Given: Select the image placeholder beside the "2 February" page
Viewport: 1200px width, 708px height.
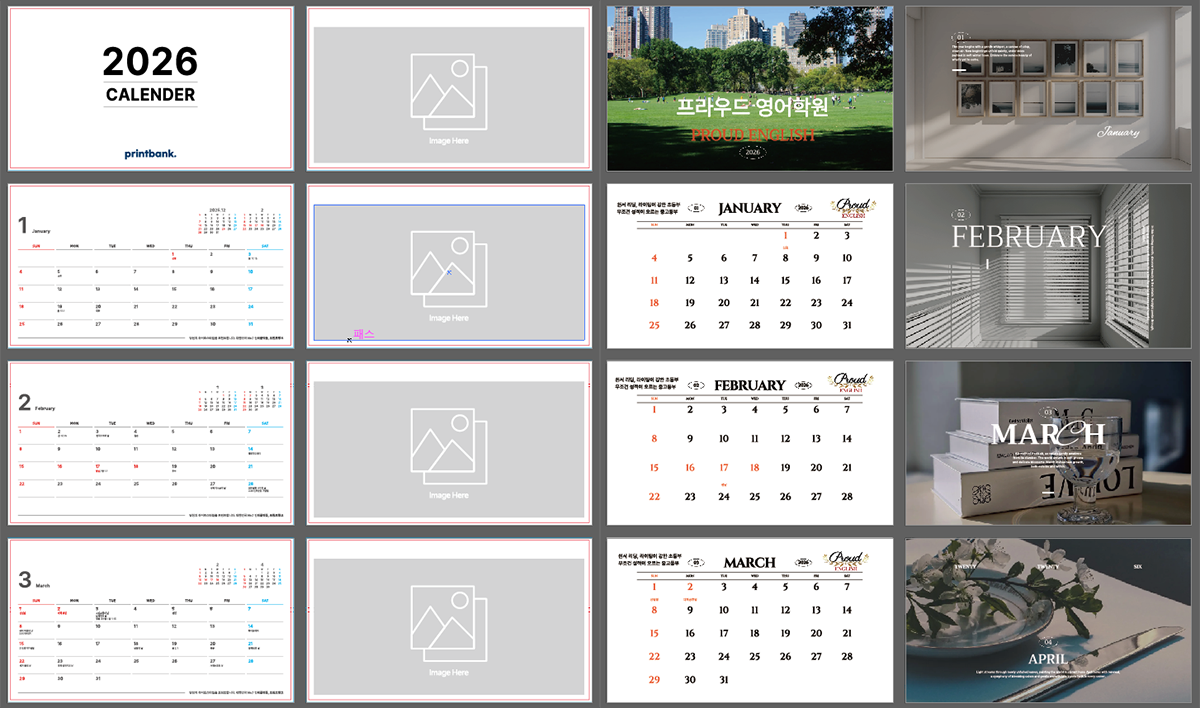Looking at the screenshot, I should 448,451.
